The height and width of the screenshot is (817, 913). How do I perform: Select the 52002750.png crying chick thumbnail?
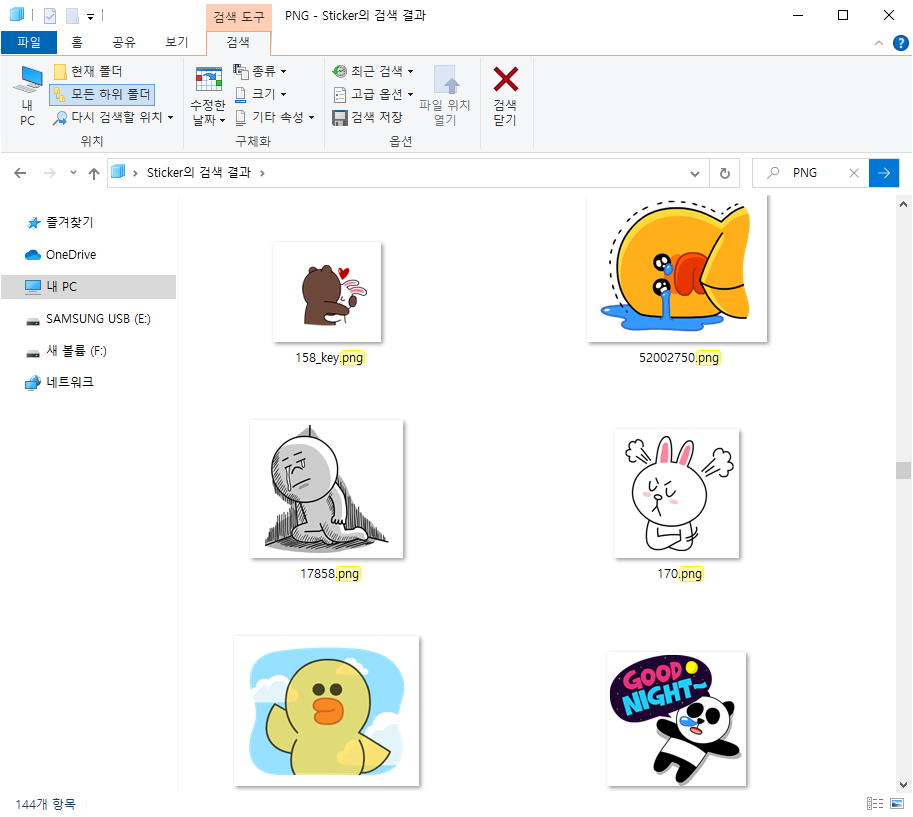pyautogui.click(x=677, y=269)
